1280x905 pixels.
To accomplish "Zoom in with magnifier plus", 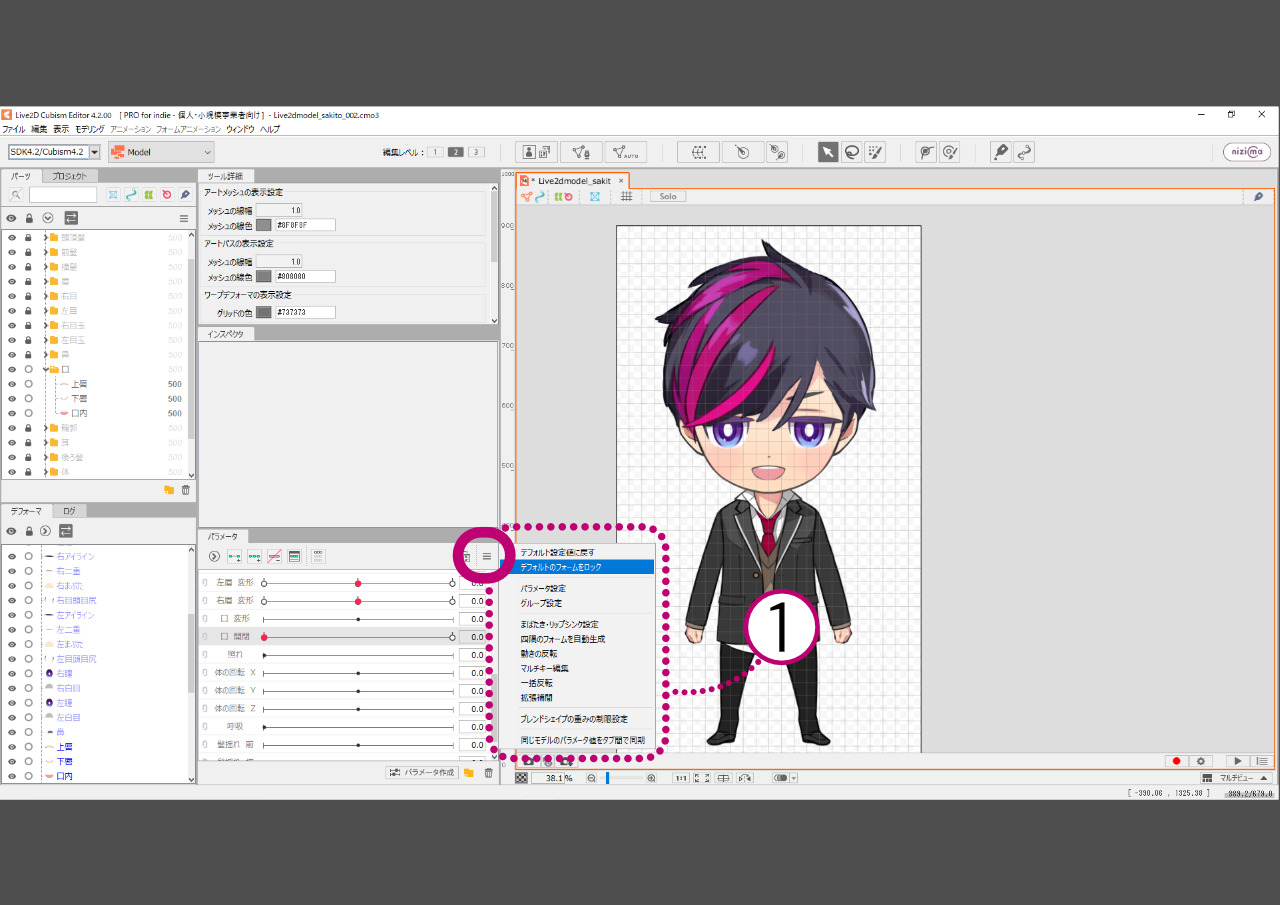I will (651, 778).
